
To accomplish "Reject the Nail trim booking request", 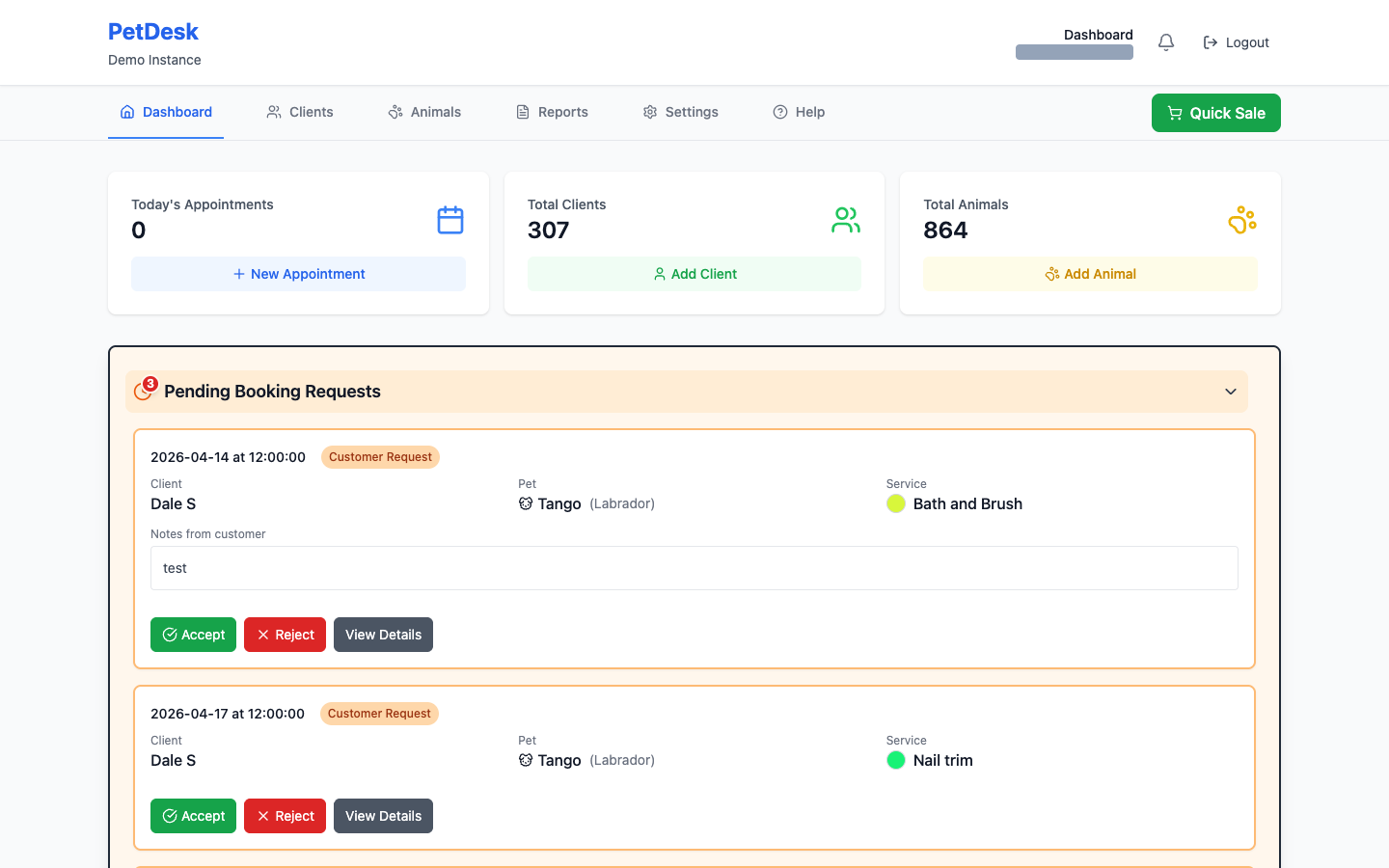I will coord(285,816).
